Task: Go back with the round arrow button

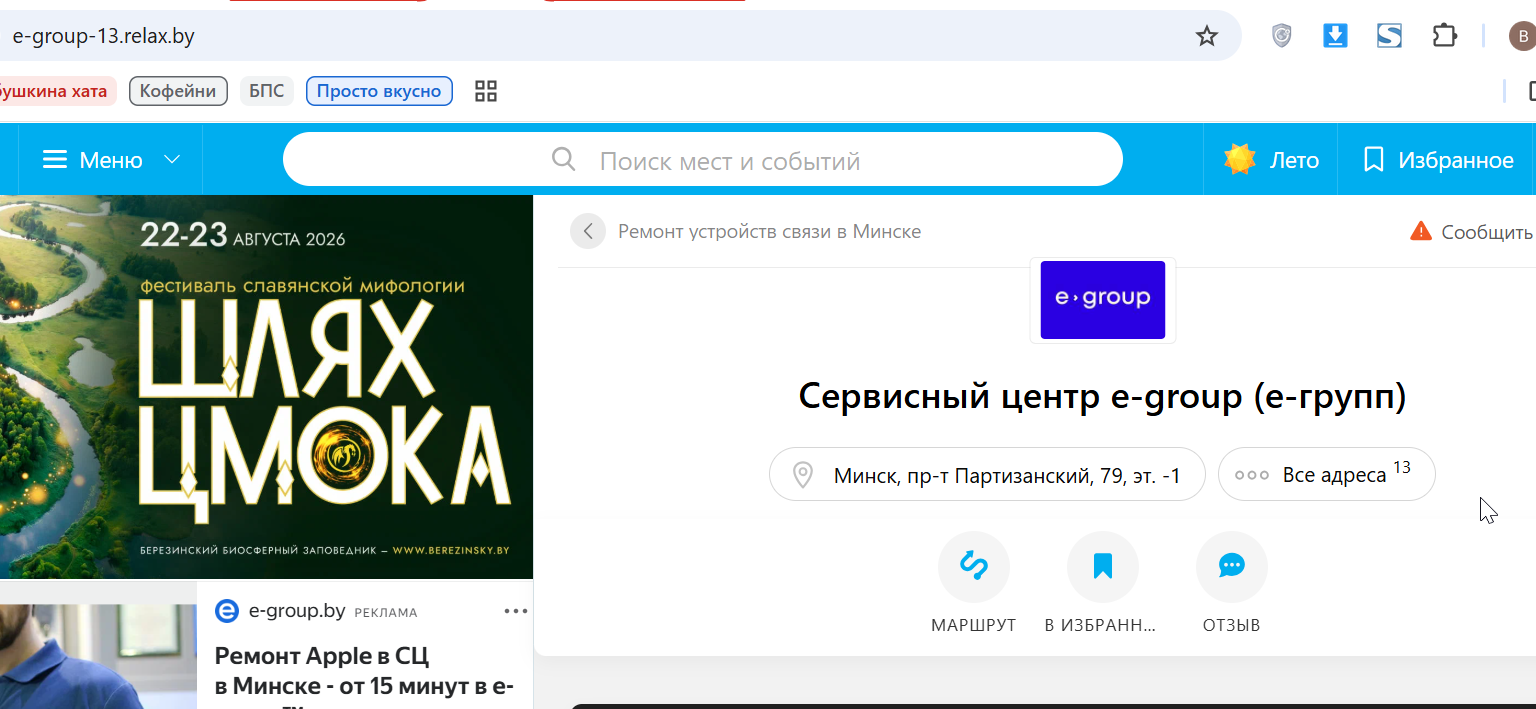Action: pos(588,232)
